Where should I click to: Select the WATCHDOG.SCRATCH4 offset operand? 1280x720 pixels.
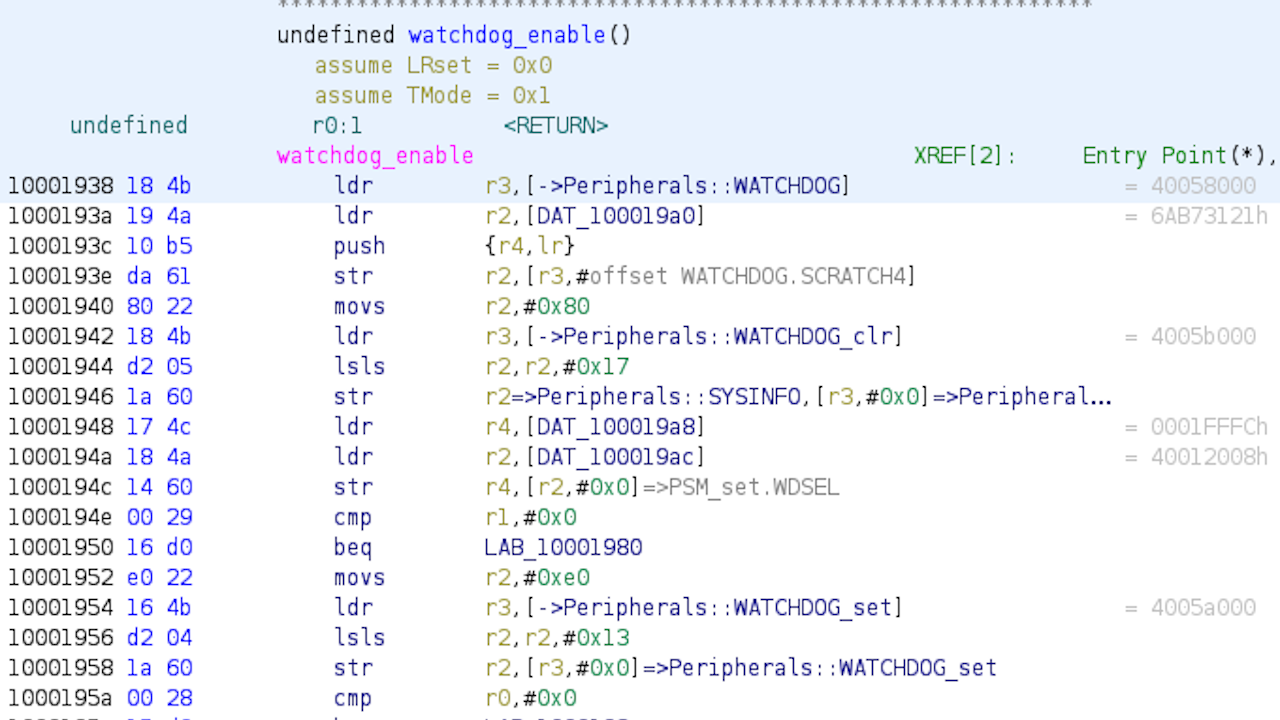coord(798,276)
